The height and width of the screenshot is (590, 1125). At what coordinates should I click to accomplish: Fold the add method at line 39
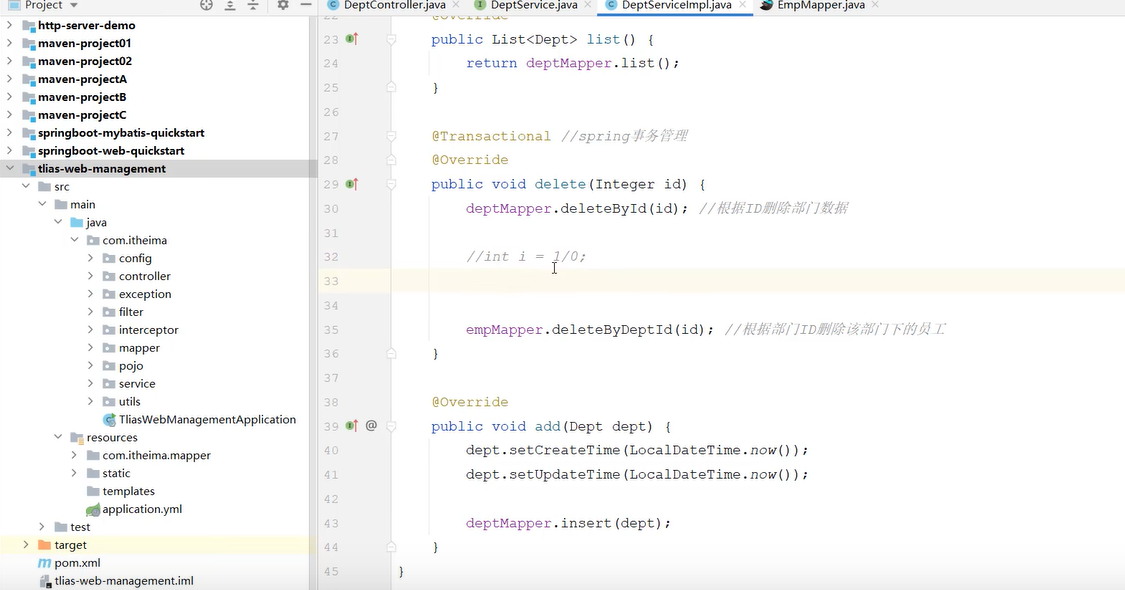391,426
